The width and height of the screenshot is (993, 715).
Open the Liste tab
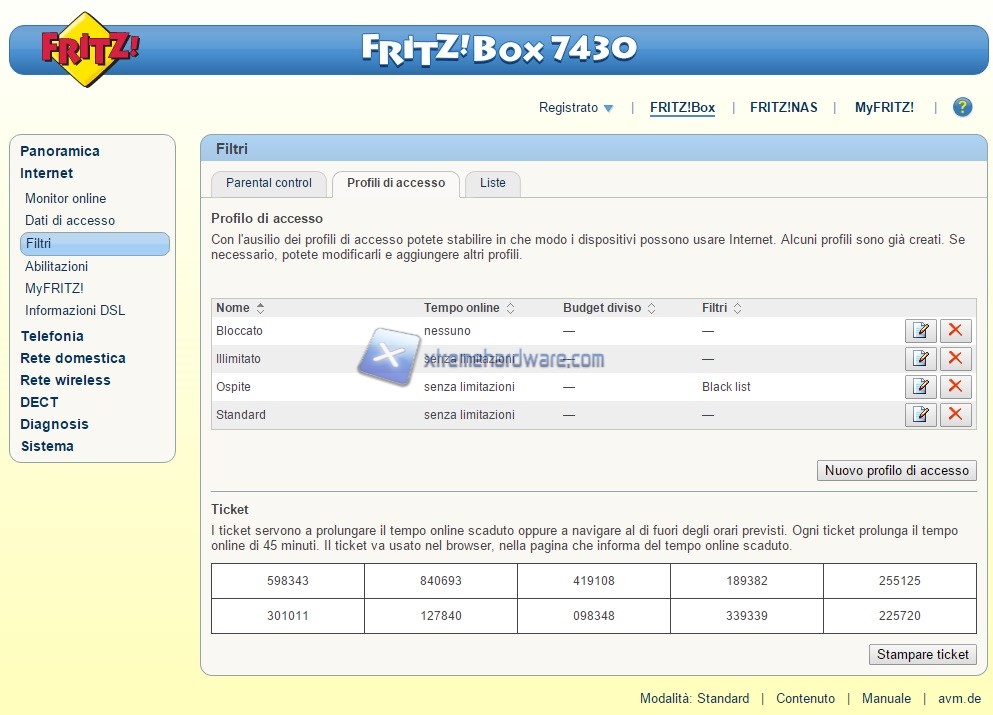[x=493, y=183]
